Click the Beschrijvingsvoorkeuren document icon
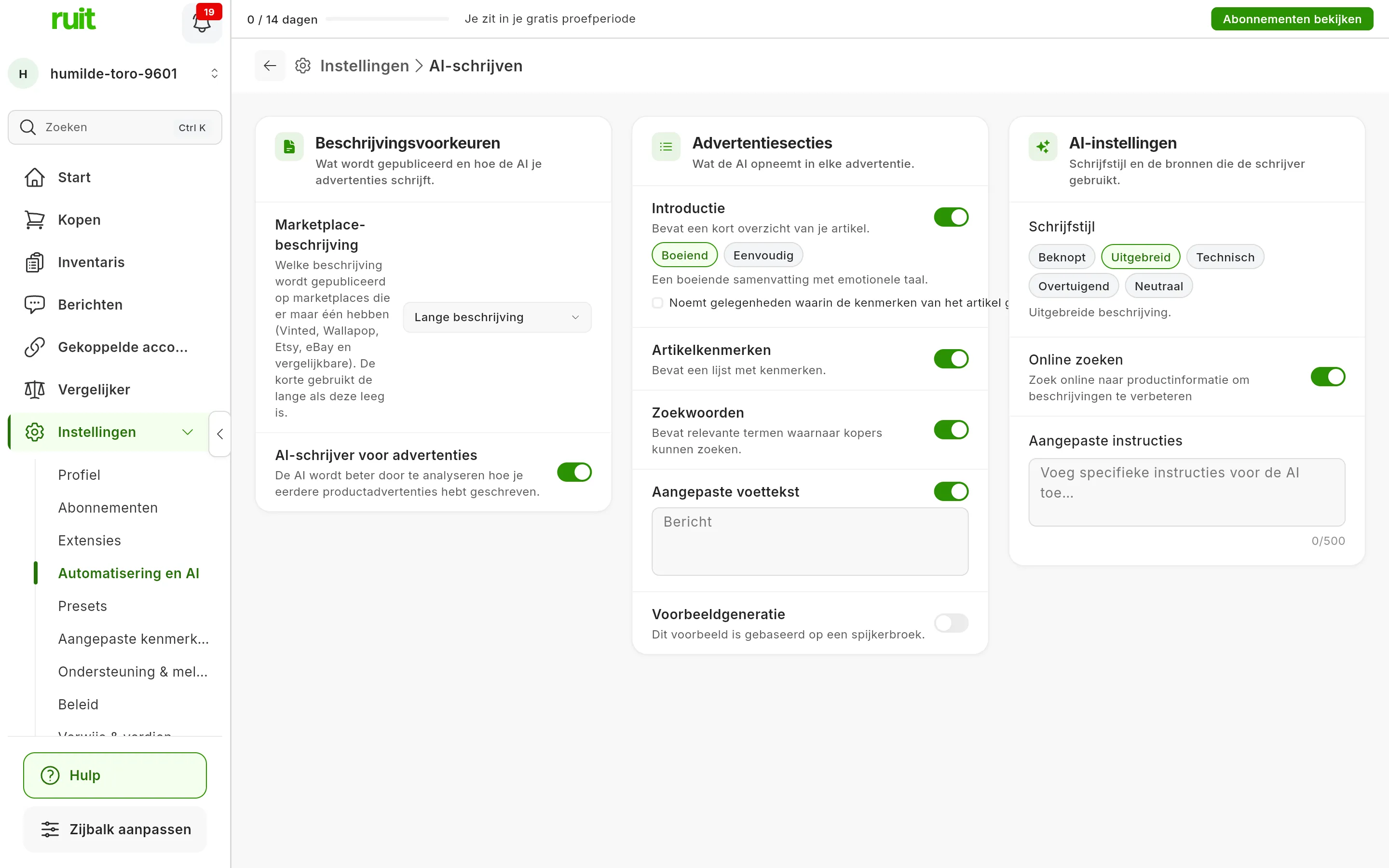The image size is (1389, 868). tap(289, 147)
